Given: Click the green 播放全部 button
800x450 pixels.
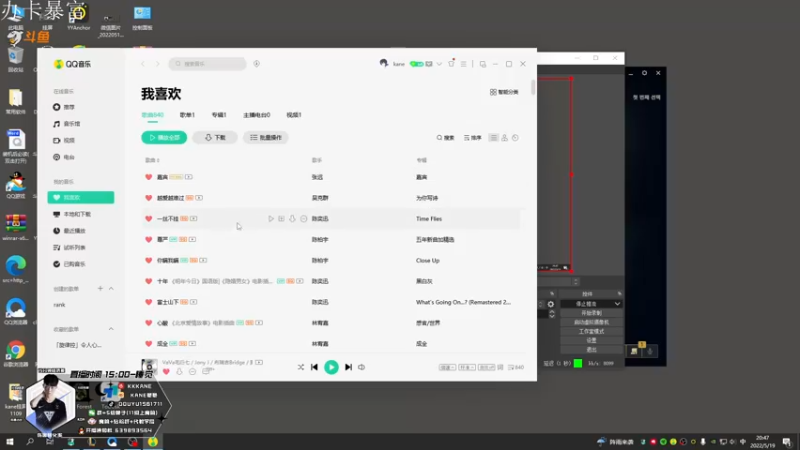Looking at the screenshot, I should click(164, 138).
